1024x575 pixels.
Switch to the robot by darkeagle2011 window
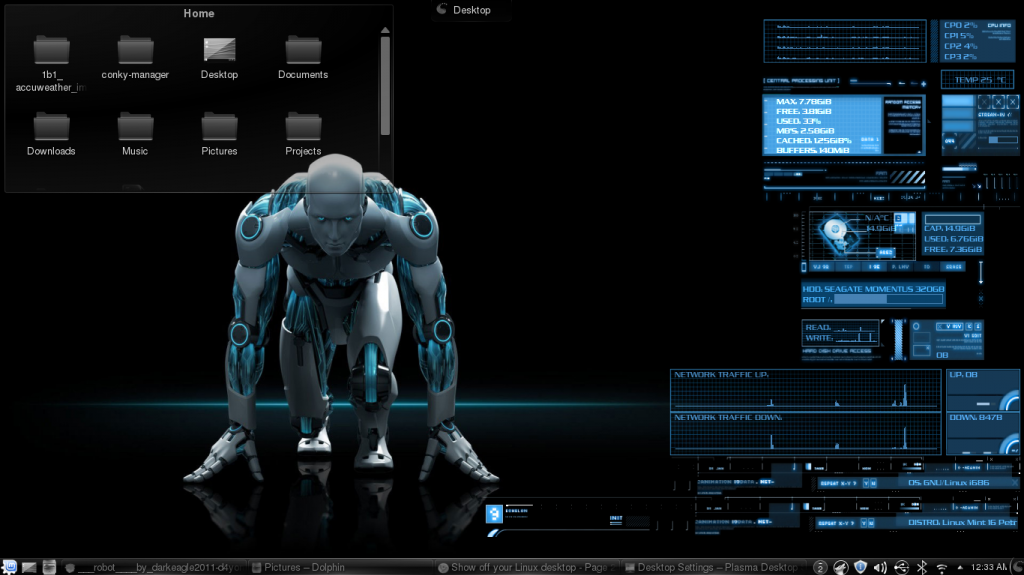(155, 567)
